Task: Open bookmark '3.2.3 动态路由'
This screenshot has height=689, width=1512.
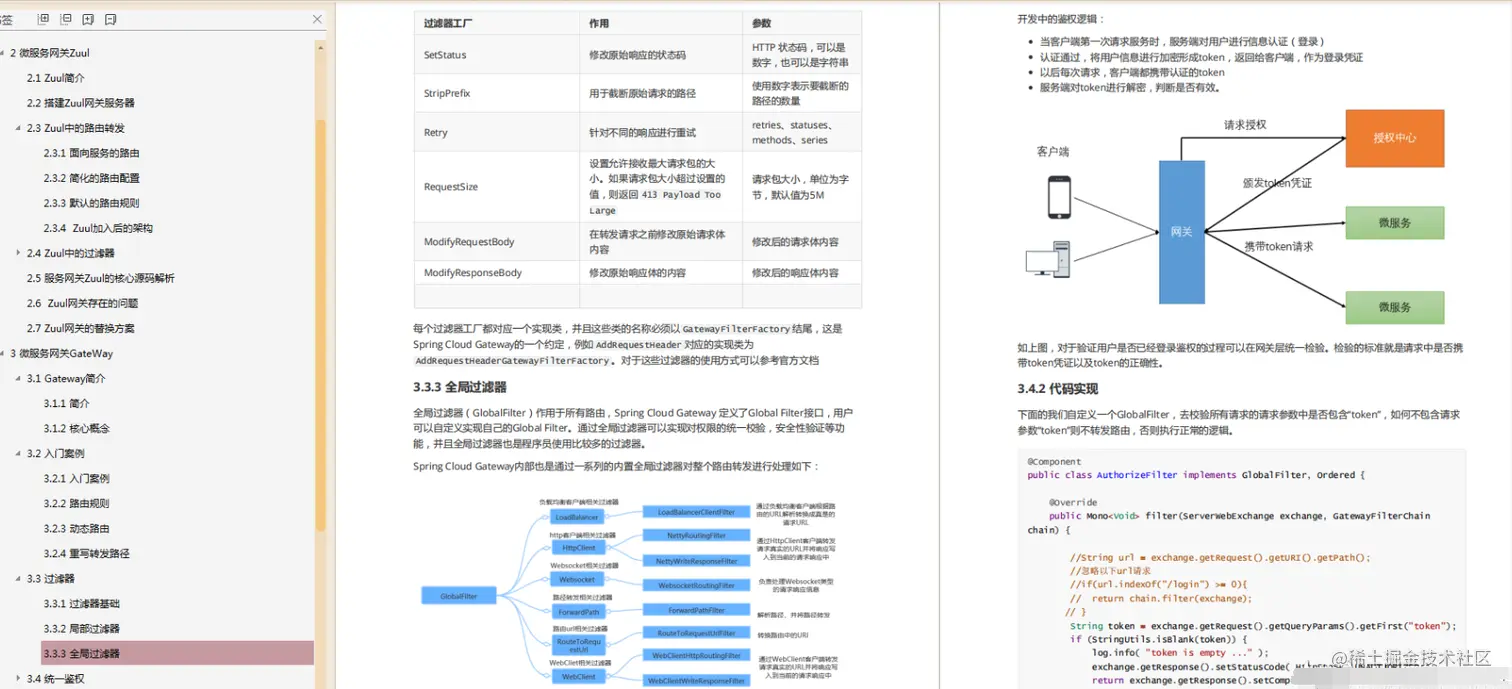Action: (x=77, y=528)
